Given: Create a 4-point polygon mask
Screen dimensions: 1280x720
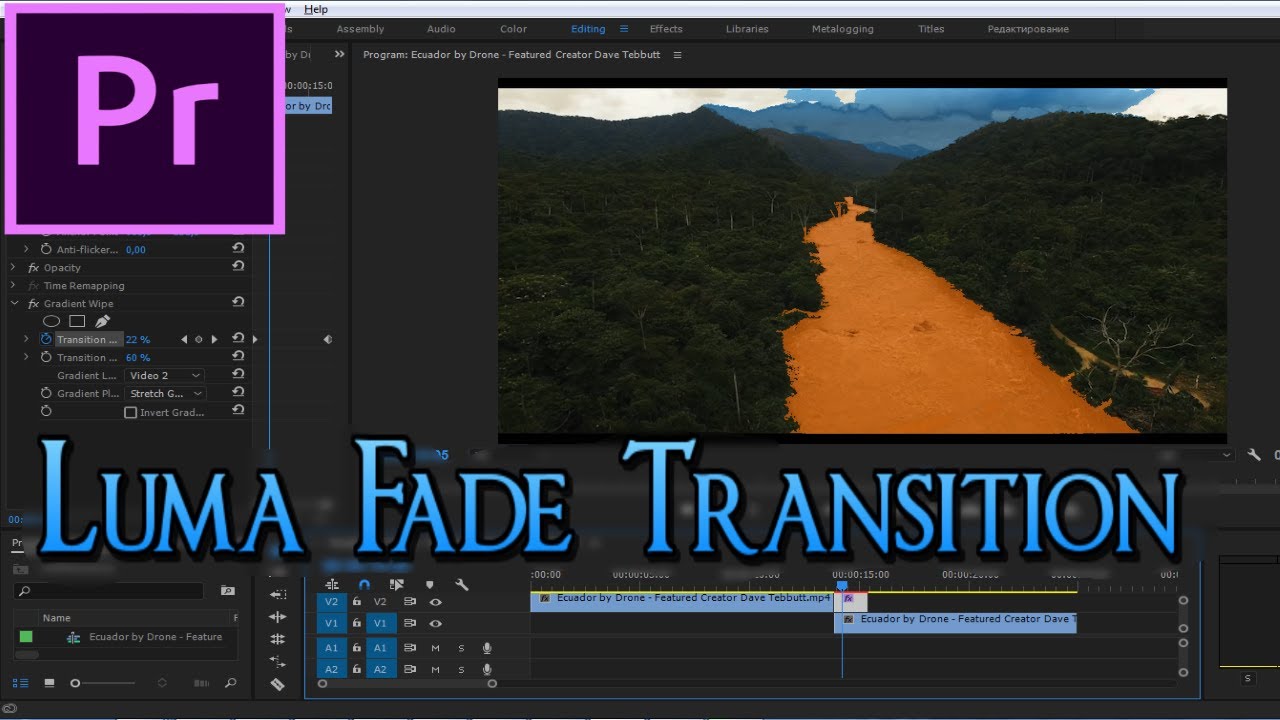Looking at the screenshot, I should [77, 321].
